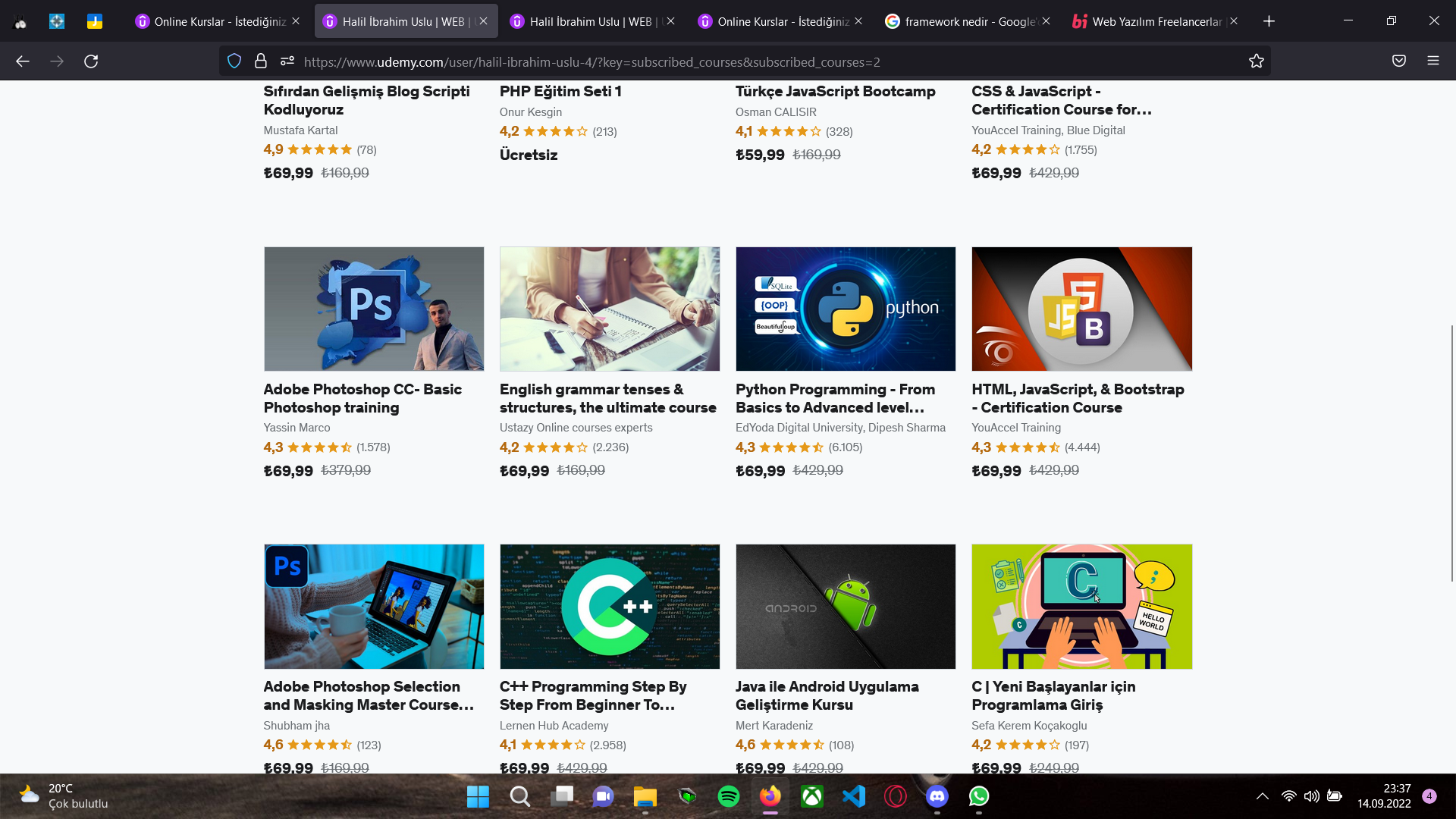Open C Yeni Başlayanlar için Programlama title
The height and width of the screenshot is (819, 1456).
[1053, 695]
